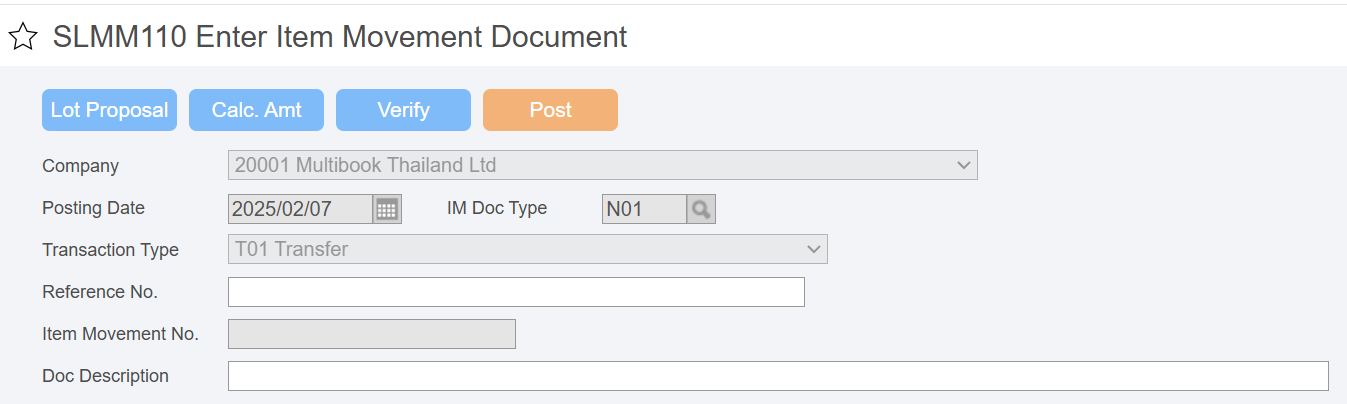The width and height of the screenshot is (1347, 404).
Task: Click the Doc Description label
Action: tap(105, 376)
